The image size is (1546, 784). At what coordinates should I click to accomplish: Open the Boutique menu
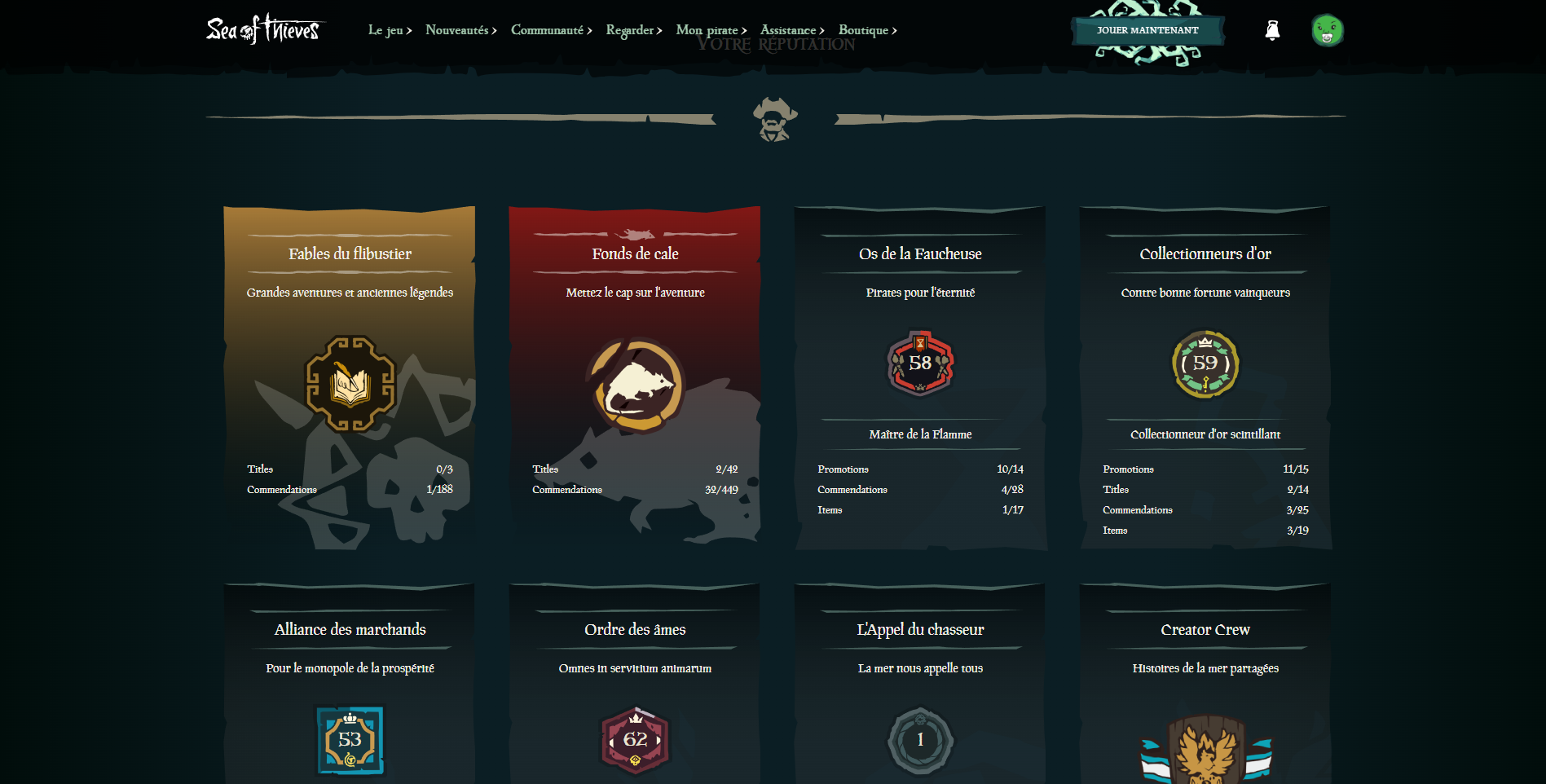867,30
